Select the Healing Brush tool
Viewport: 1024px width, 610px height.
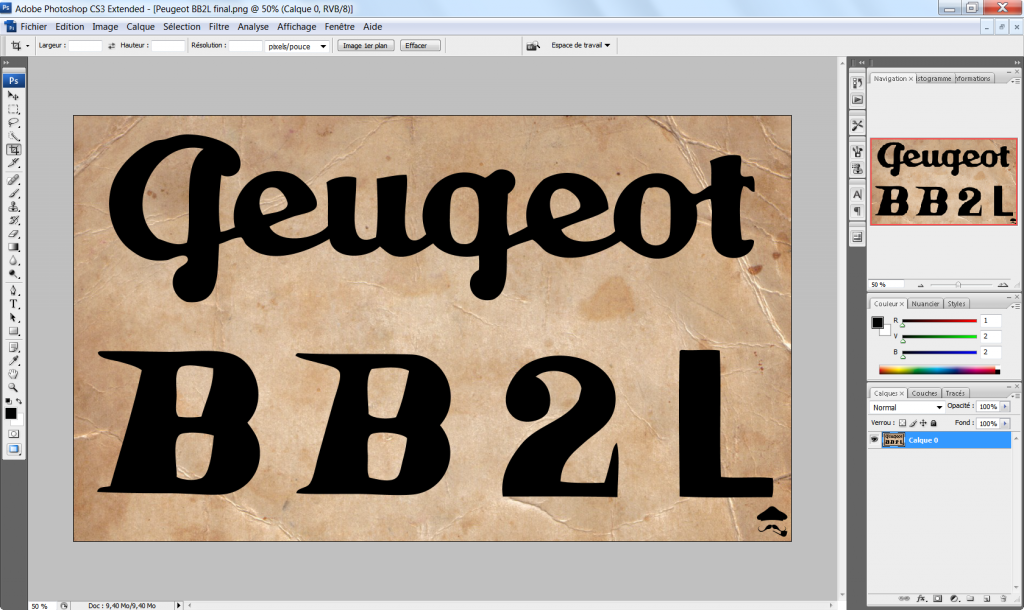(x=13, y=180)
